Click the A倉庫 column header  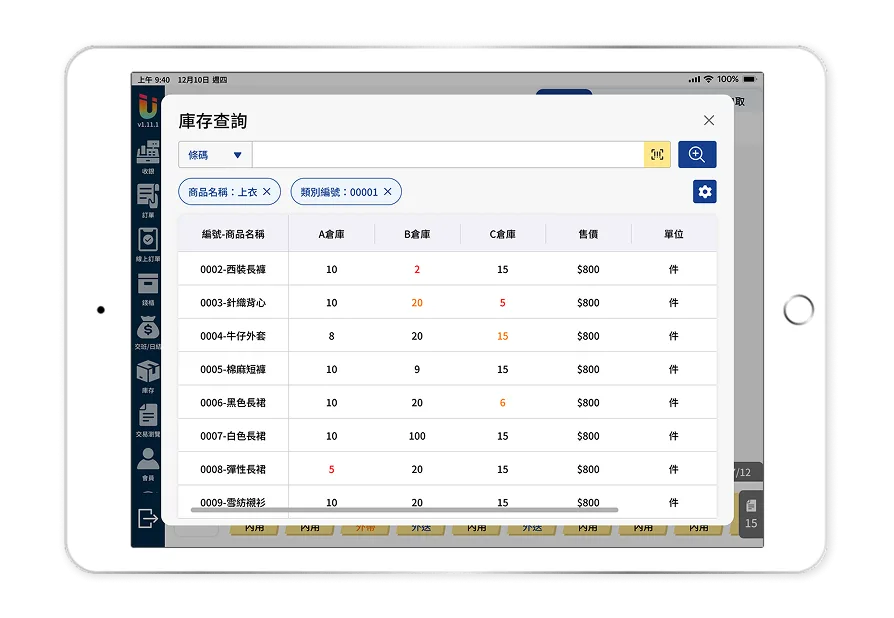pos(331,234)
